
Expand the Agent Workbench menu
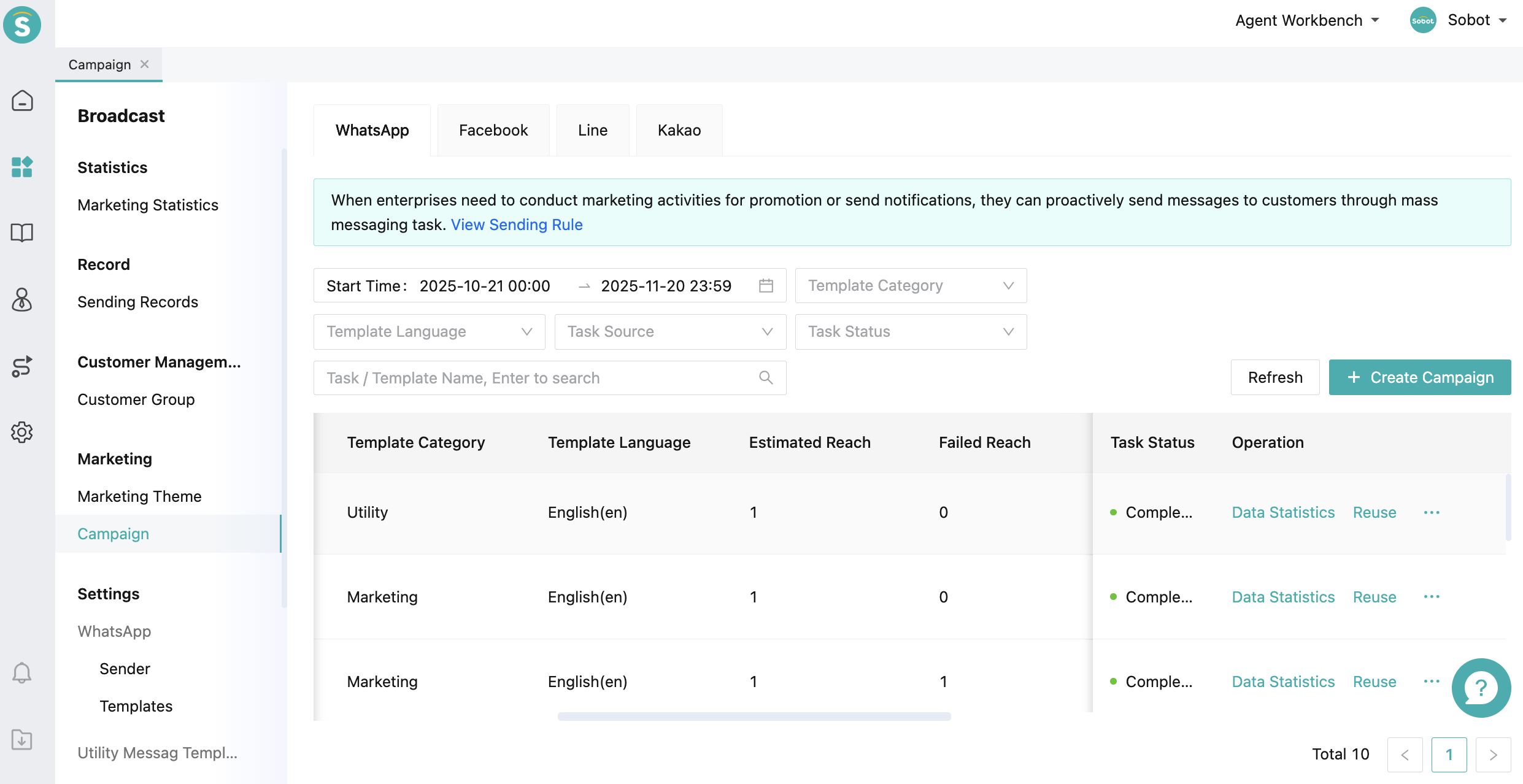pos(1307,20)
